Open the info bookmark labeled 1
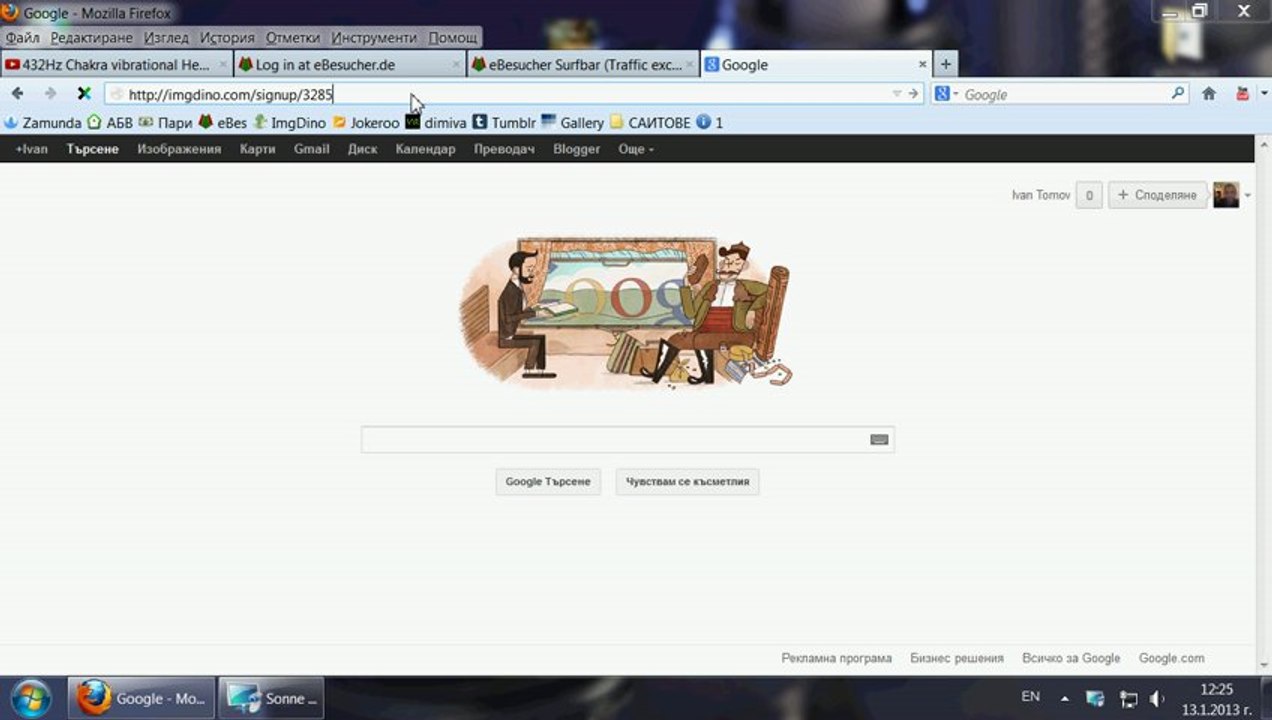Screen dimensions: 1272x720 tap(710, 123)
